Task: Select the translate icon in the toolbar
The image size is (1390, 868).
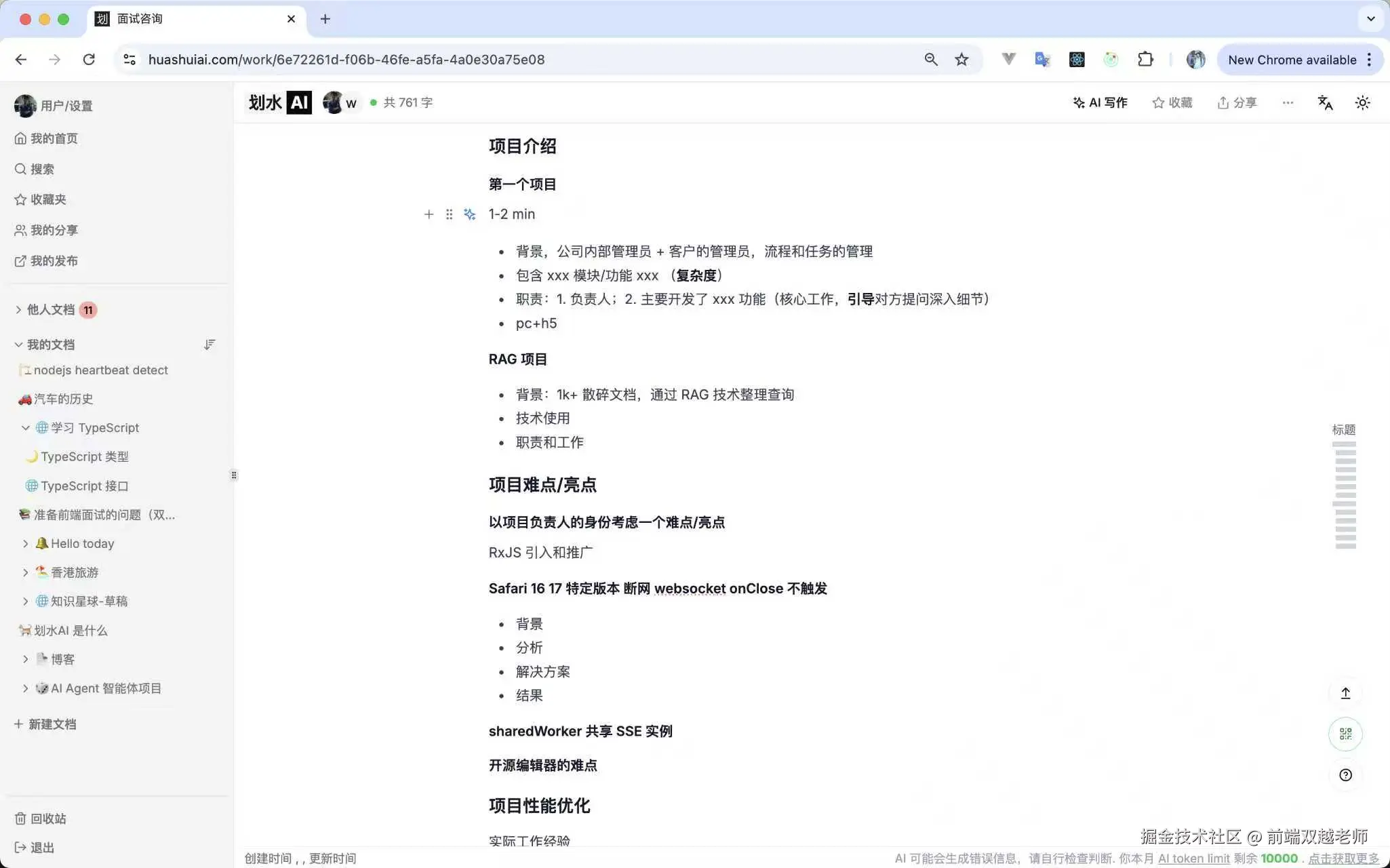Action: tap(1324, 102)
